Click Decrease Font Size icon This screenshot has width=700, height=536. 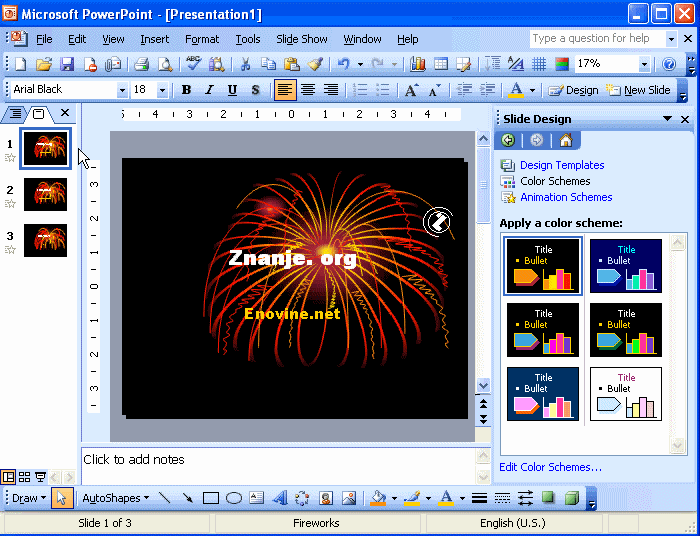pos(434,90)
